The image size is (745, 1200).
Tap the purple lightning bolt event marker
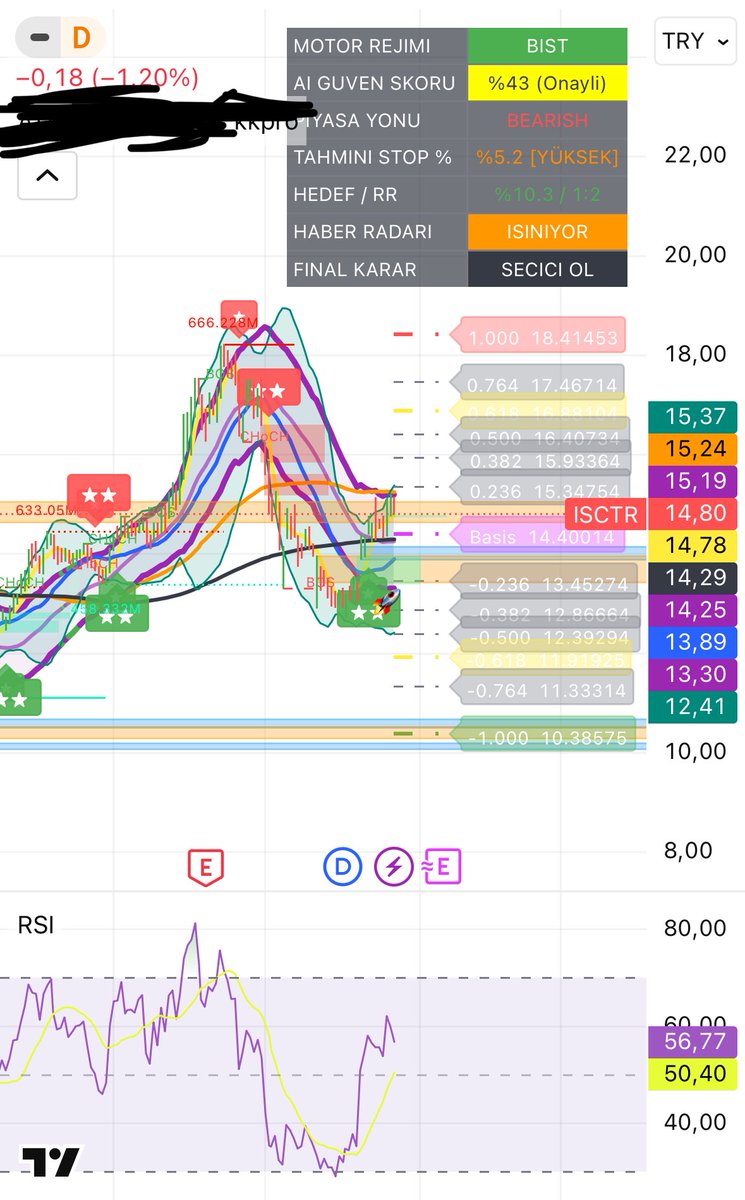tap(393, 867)
